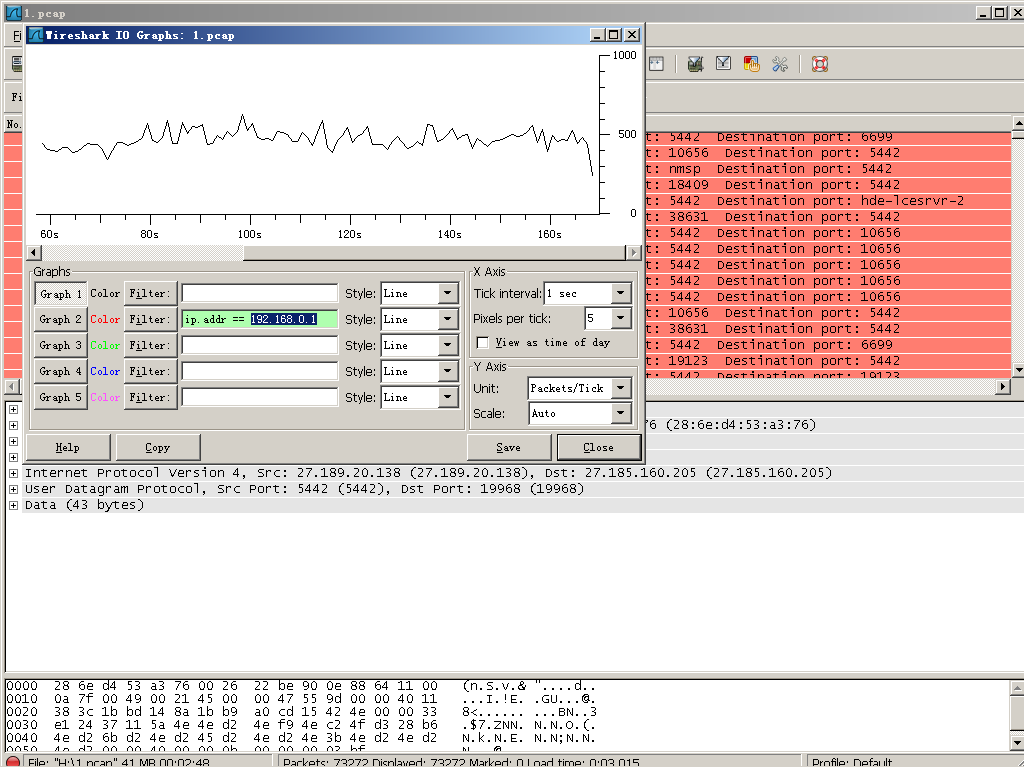Open the Y Axis Scale dropdown

pyautogui.click(x=621, y=413)
